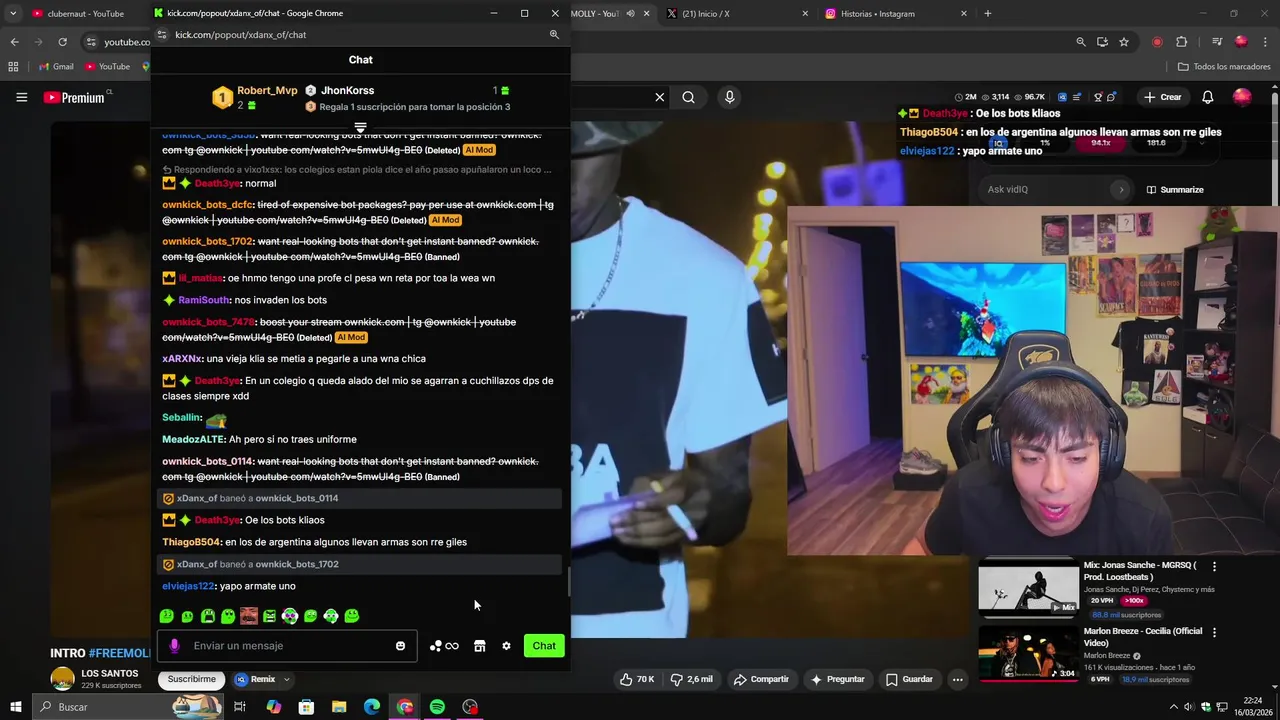Click username ThiagoB504 in chat
1280x720 pixels.
(191, 542)
